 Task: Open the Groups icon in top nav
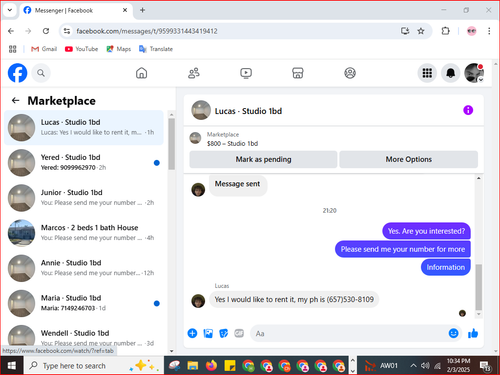tap(350, 73)
